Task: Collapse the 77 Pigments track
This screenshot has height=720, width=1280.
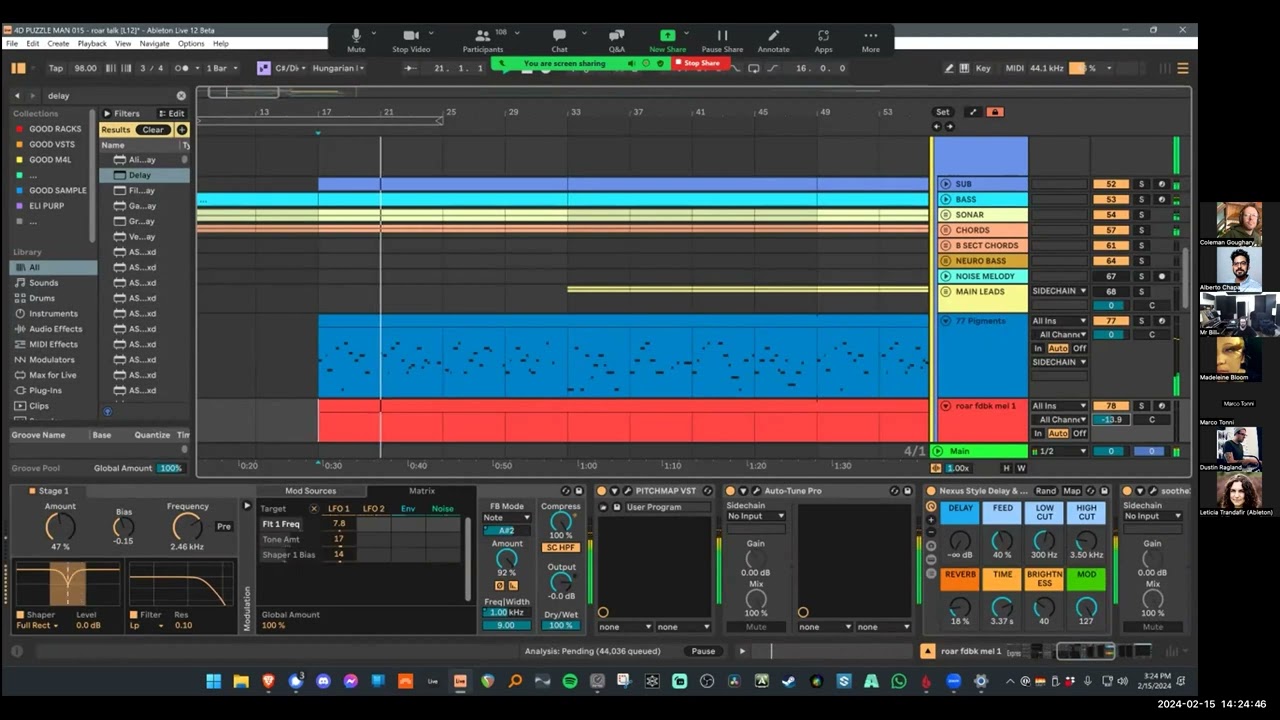Action: pos(945,322)
